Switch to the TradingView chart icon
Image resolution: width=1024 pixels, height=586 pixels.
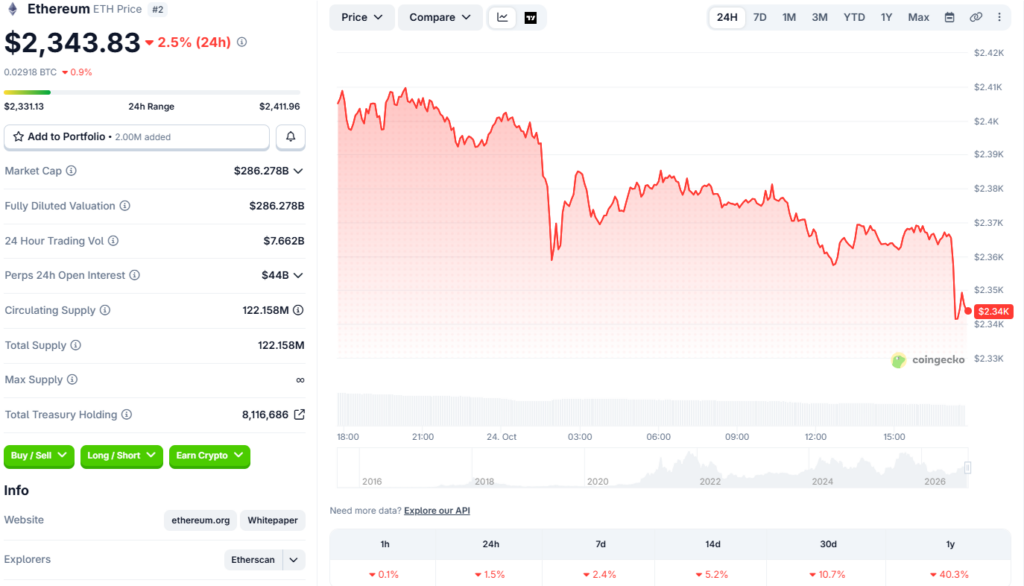(531, 18)
